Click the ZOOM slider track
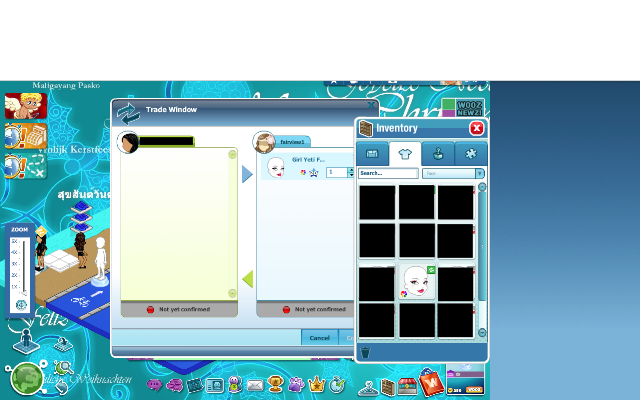Viewport: 640px width, 400px height. point(24,266)
